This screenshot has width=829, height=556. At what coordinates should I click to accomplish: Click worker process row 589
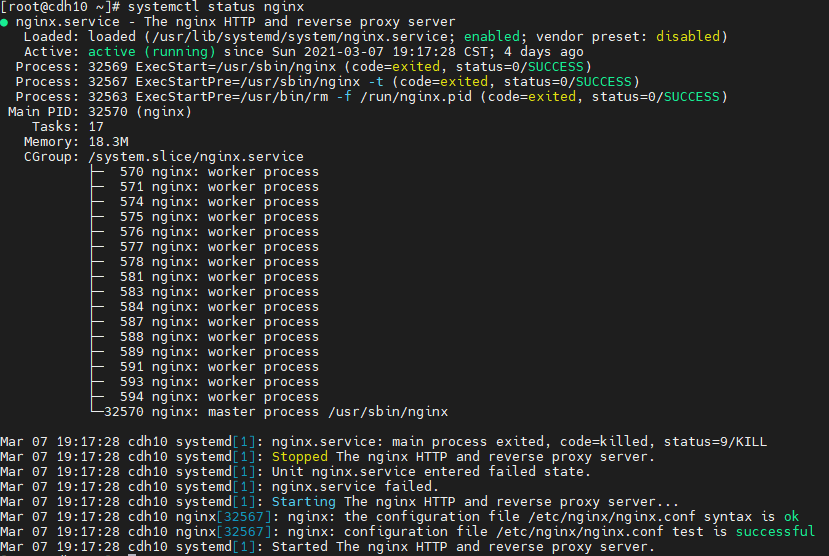[205, 352]
